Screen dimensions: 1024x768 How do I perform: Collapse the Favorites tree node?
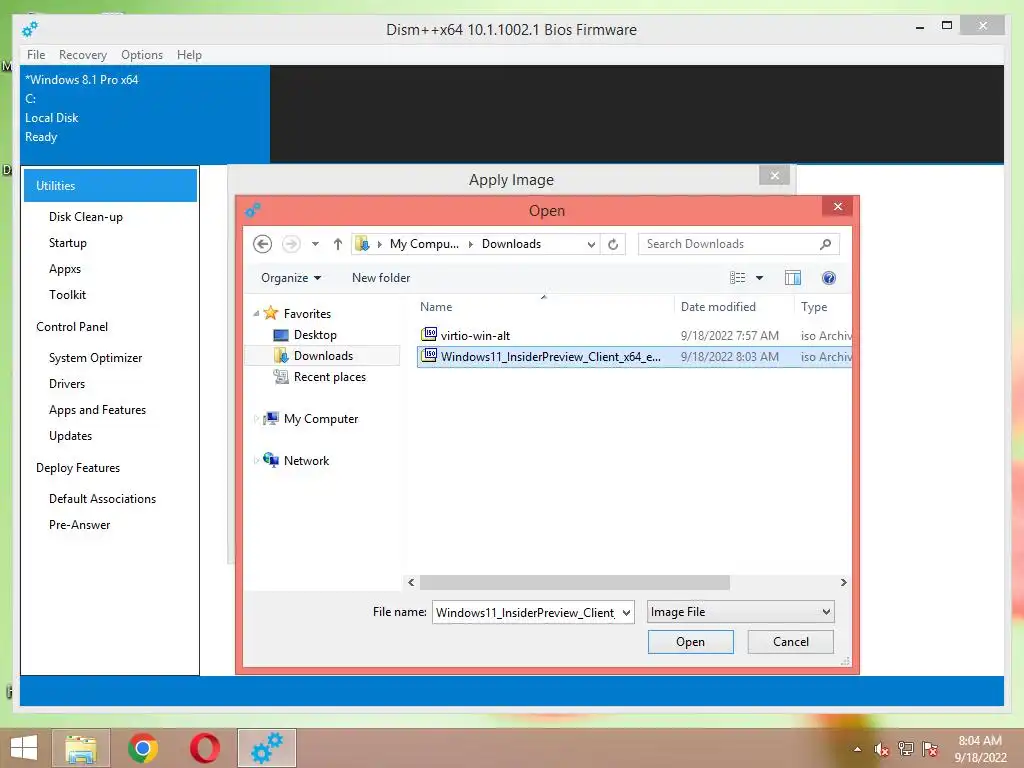point(256,314)
